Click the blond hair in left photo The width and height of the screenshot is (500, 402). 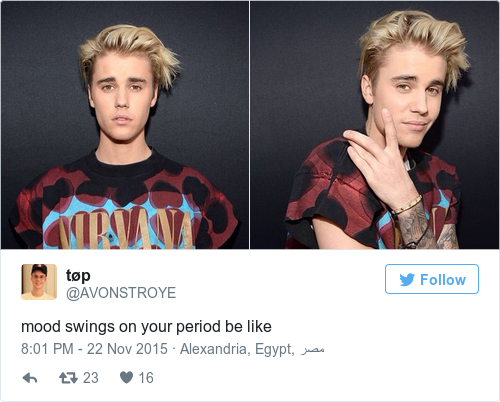pyautogui.click(x=130, y=50)
